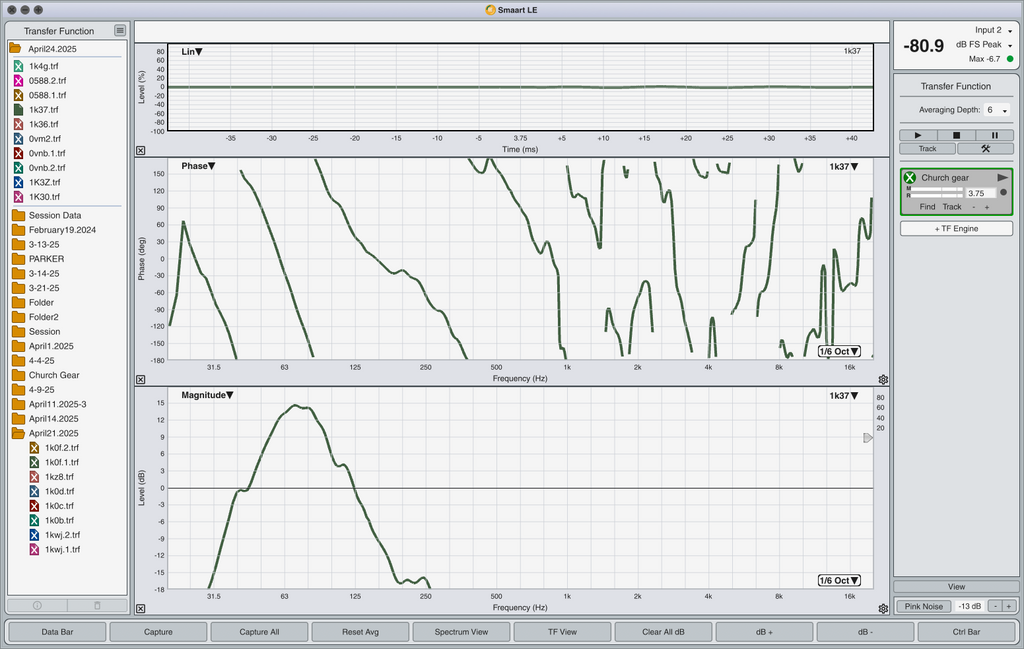Click the data info icon button
Screen dimensions: 1024x649
point(37,605)
